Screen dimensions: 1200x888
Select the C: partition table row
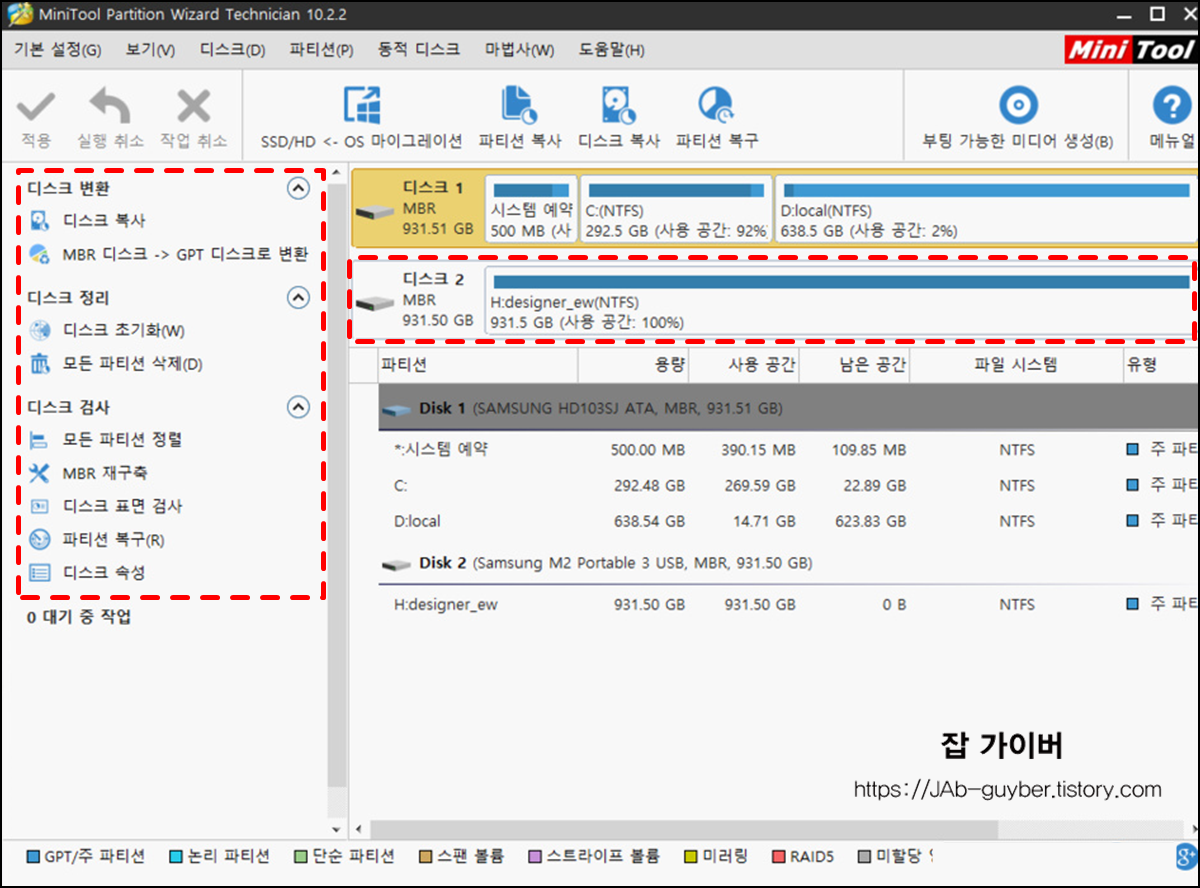[x=788, y=486]
